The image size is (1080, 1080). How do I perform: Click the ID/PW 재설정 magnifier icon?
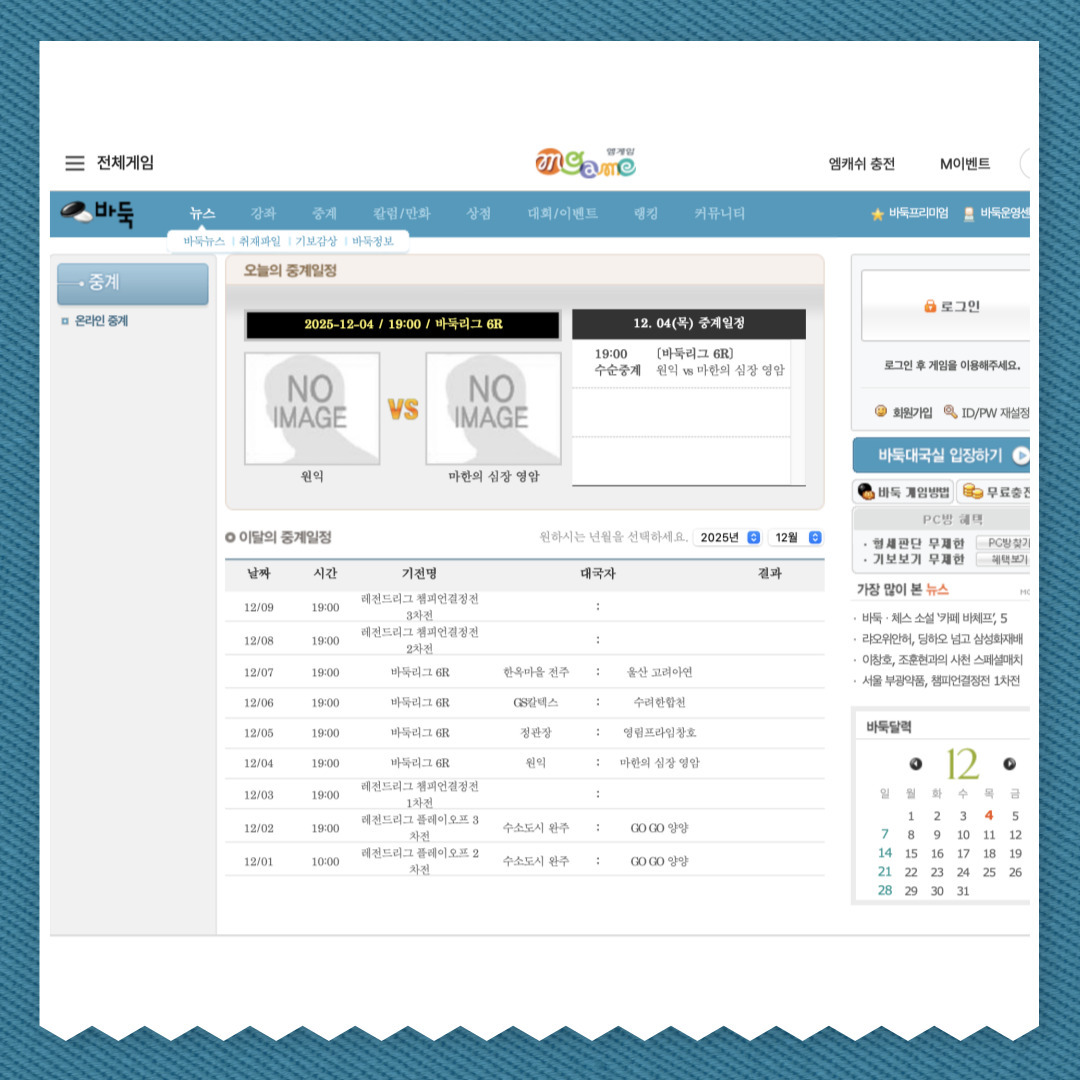coord(950,411)
